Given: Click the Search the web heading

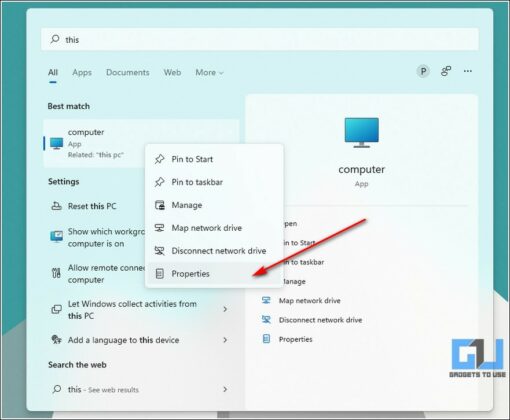Looking at the screenshot, I should pos(77,365).
